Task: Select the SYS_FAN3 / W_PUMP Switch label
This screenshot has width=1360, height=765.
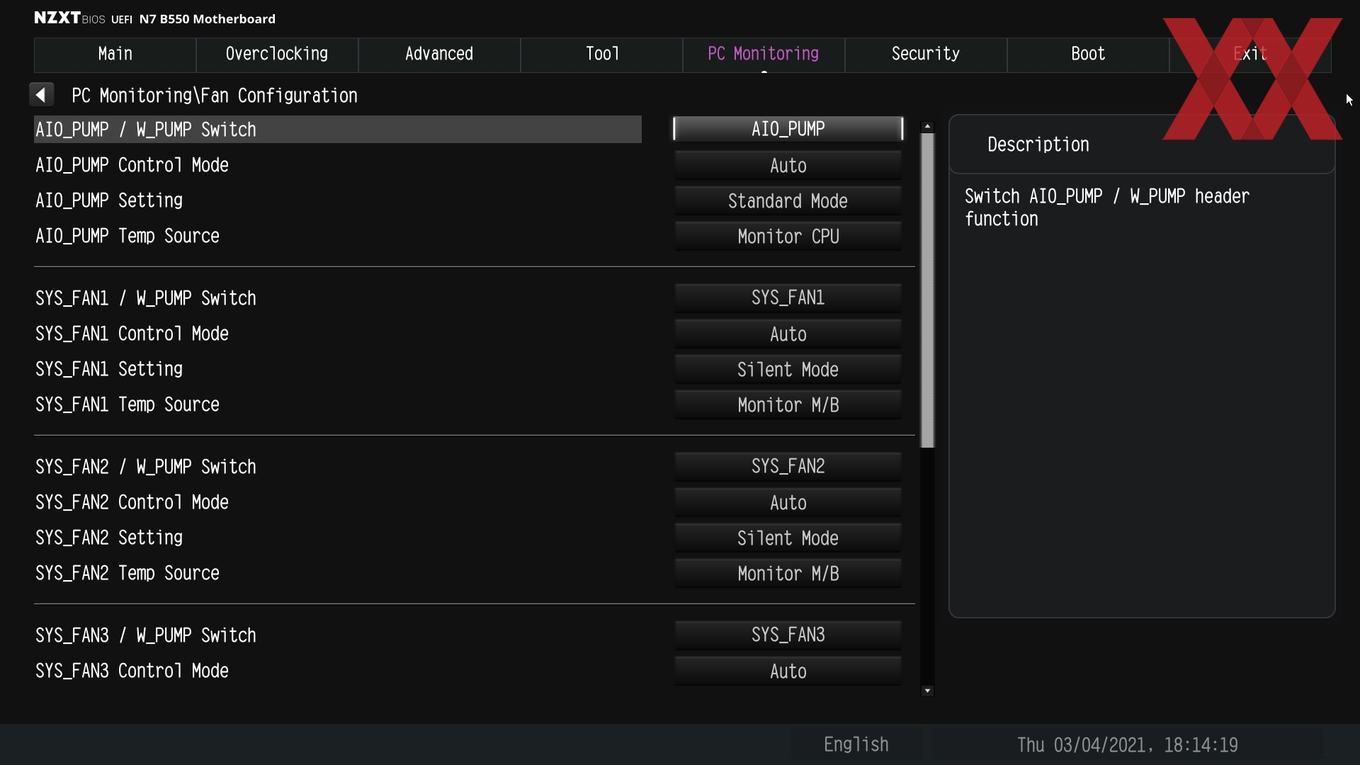Action: click(x=146, y=635)
